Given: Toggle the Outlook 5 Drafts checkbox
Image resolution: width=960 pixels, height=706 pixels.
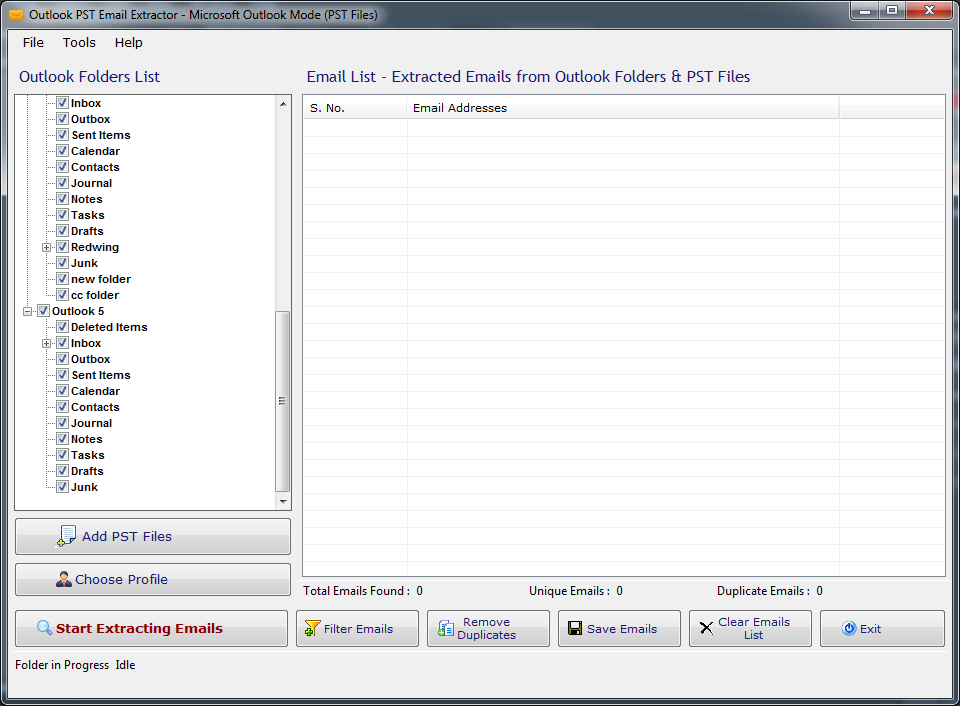Looking at the screenshot, I should [62, 471].
